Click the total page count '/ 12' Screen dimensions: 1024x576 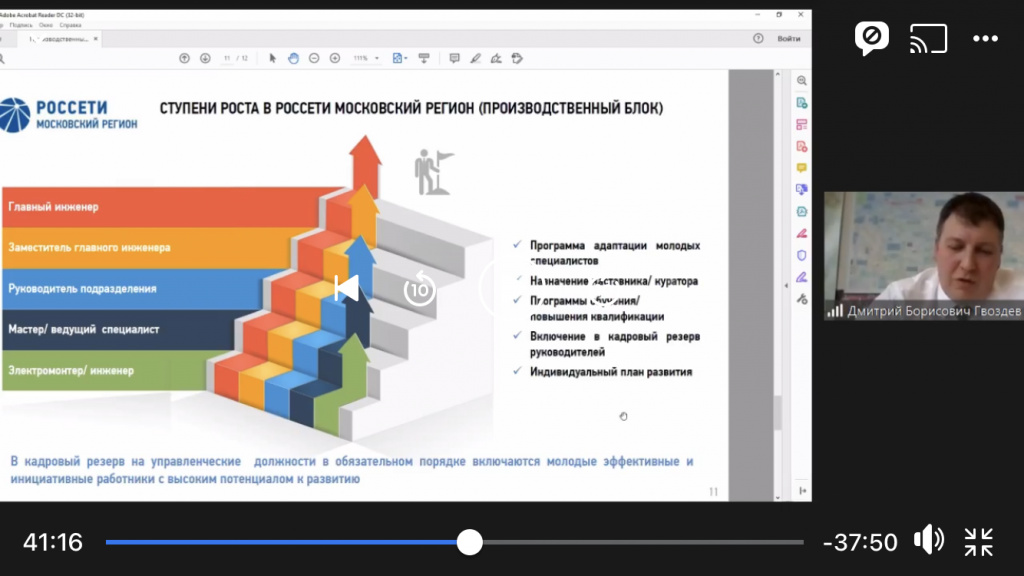click(242, 58)
